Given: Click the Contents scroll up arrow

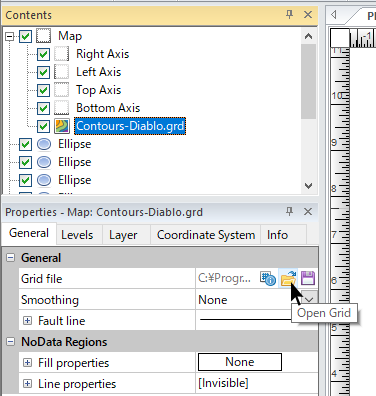Looking at the screenshot, I should [308, 36].
